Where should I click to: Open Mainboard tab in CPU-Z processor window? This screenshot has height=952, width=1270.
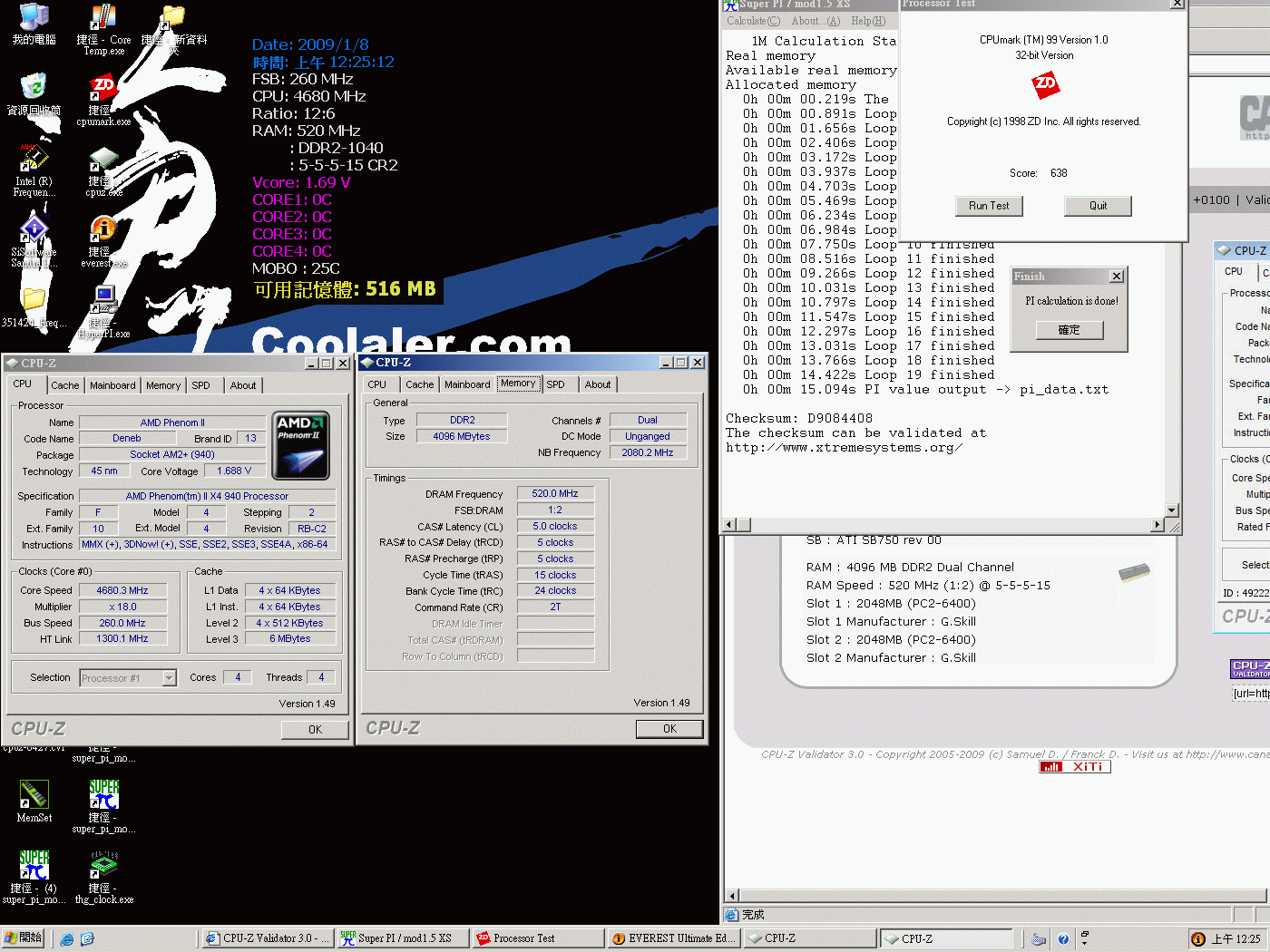pyautogui.click(x=112, y=385)
